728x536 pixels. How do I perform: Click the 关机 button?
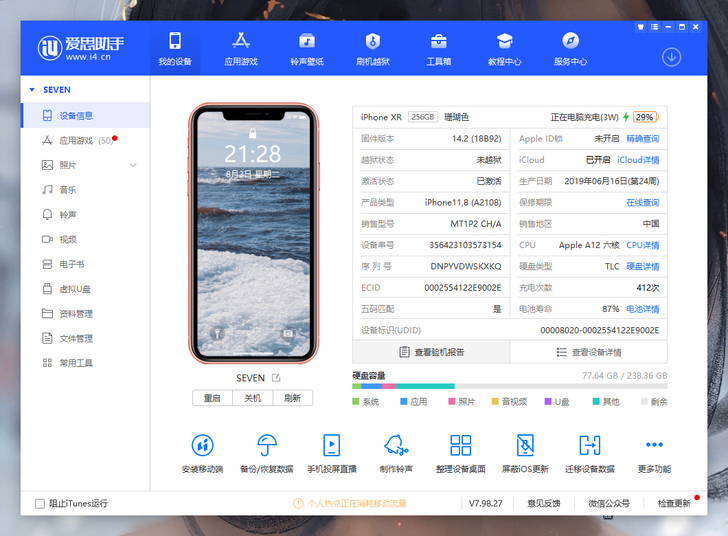253,398
